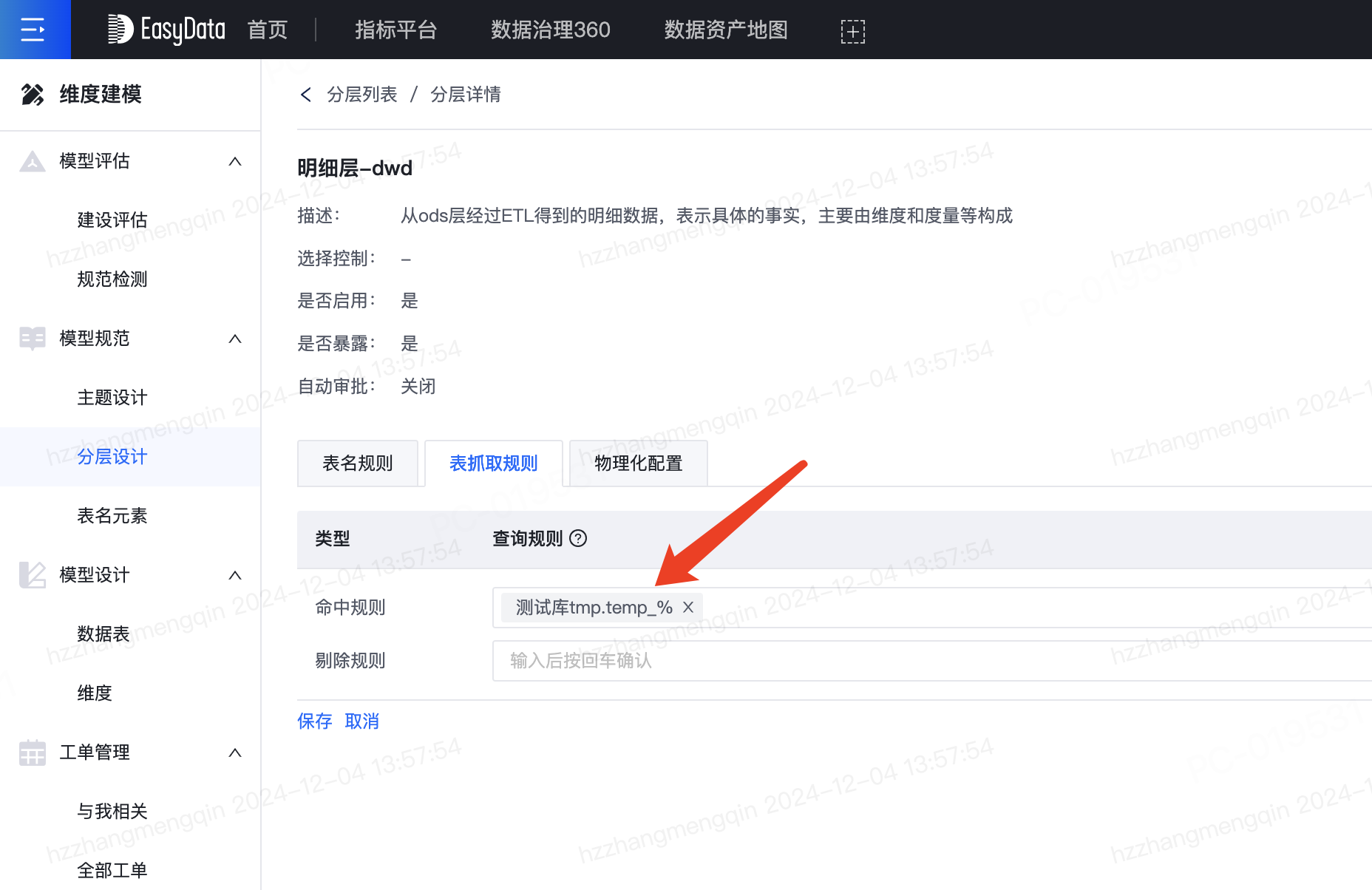Click the 模型规范 book icon
Viewport: 1372px width, 890px height.
coord(33,339)
